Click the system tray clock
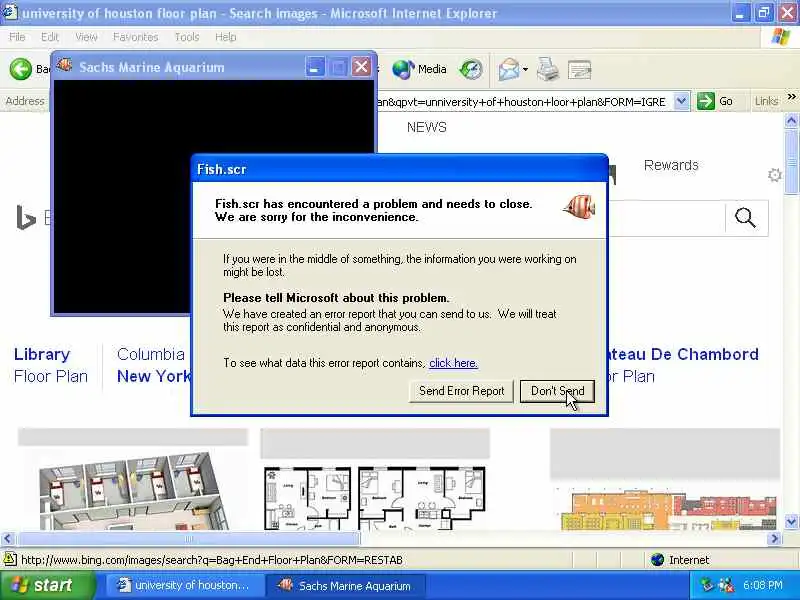The height and width of the screenshot is (600, 800). point(762,585)
